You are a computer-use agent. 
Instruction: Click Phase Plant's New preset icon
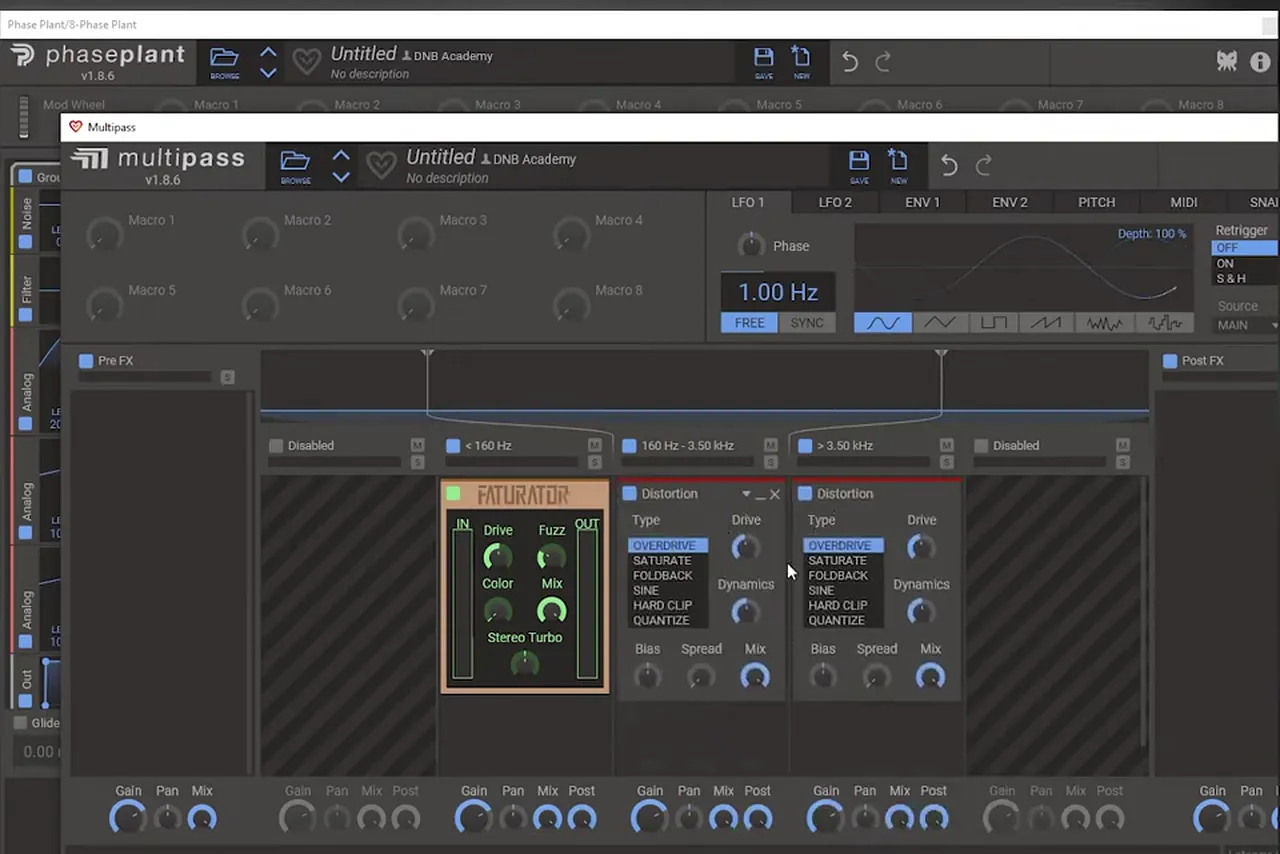tap(801, 62)
